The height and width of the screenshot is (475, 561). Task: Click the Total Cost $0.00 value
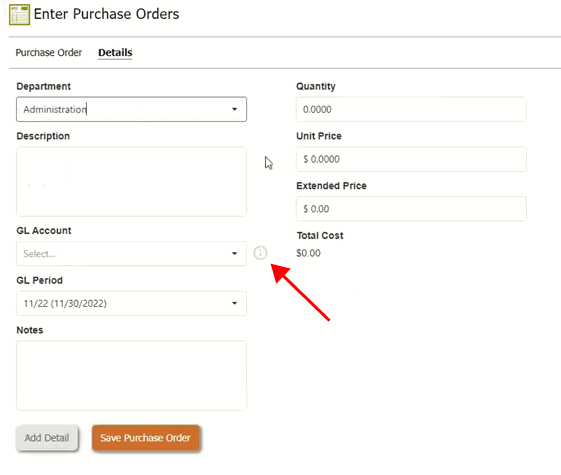pyautogui.click(x=308, y=253)
